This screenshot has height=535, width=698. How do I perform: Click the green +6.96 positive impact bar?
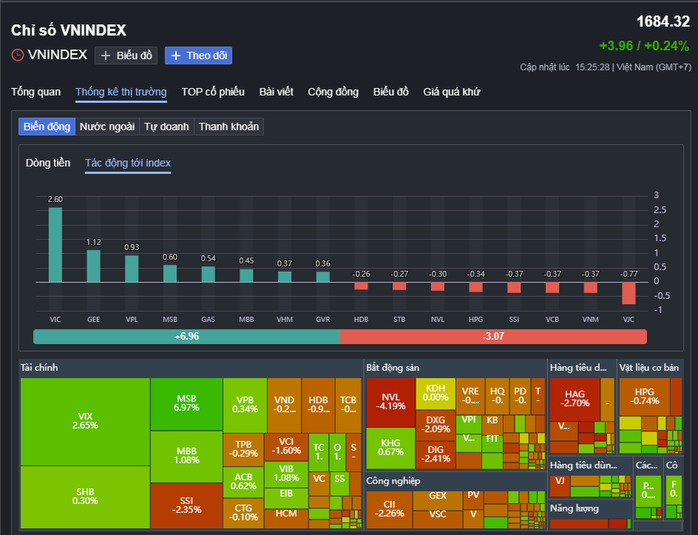click(x=186, y=337)
